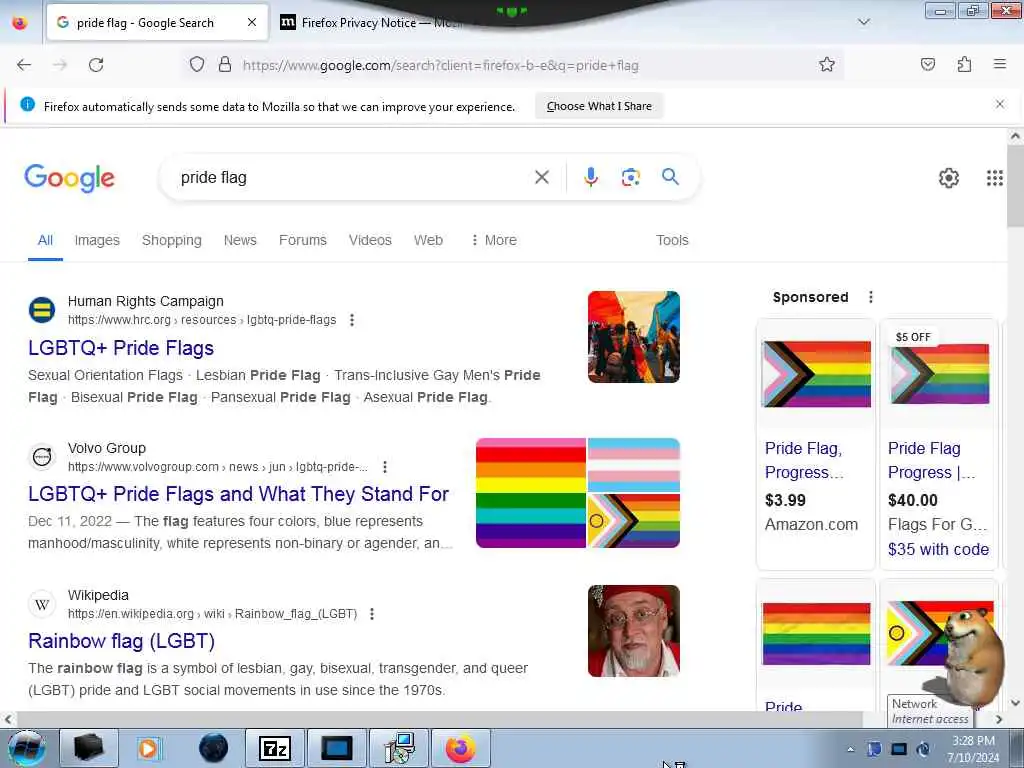Open LGBTQ+ Pride Flags HRC link

(121, 348)
